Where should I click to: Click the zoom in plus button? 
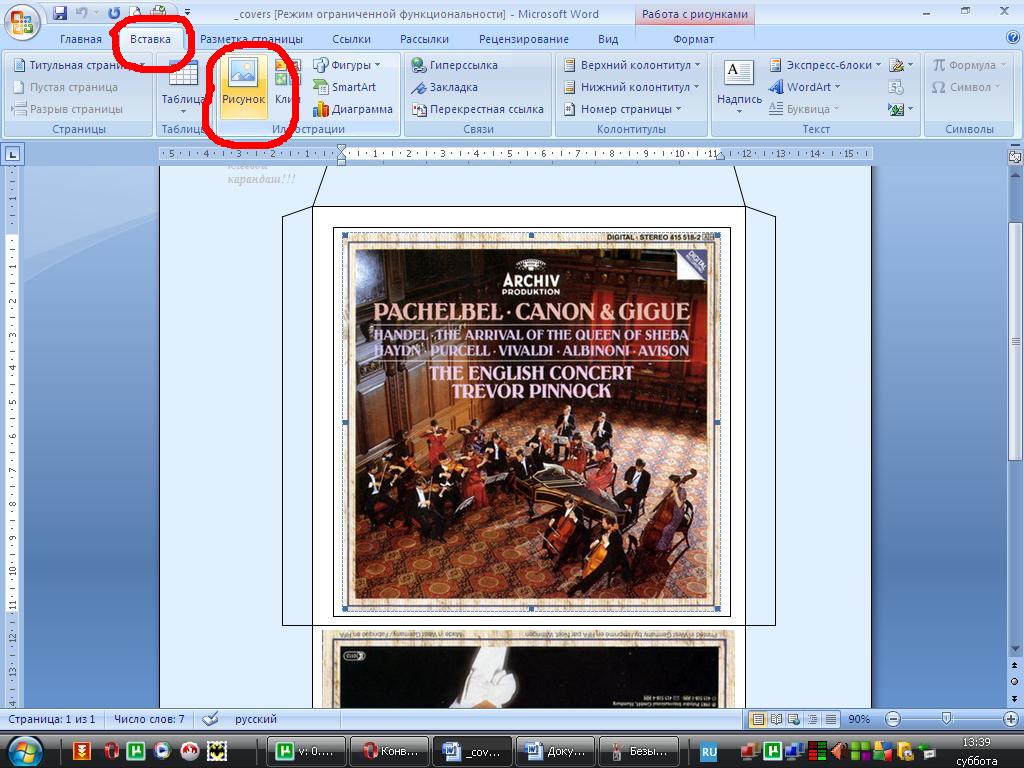(1010, 720)
